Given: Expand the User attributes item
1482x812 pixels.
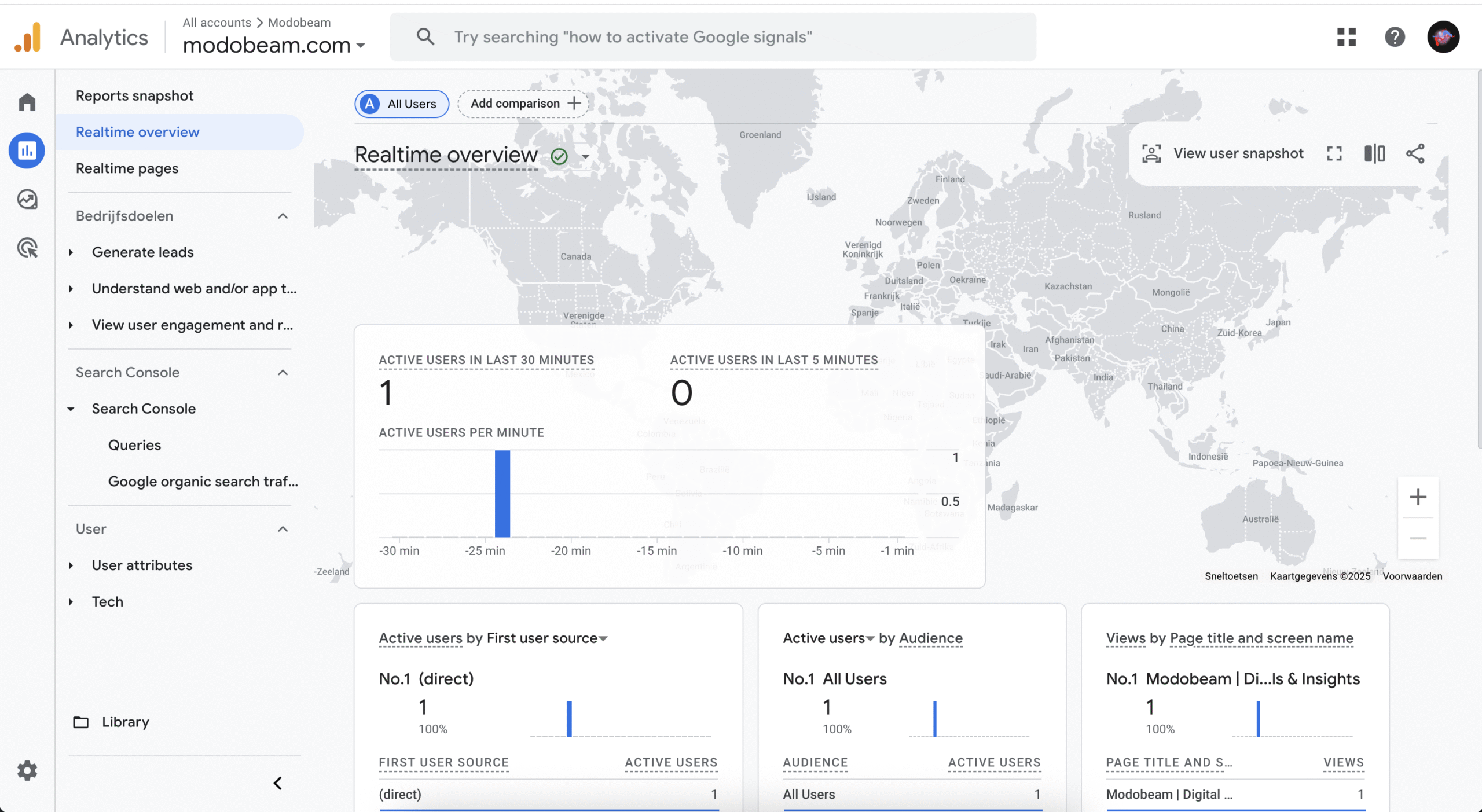Looking at the screenshot, I should [71, 565].
